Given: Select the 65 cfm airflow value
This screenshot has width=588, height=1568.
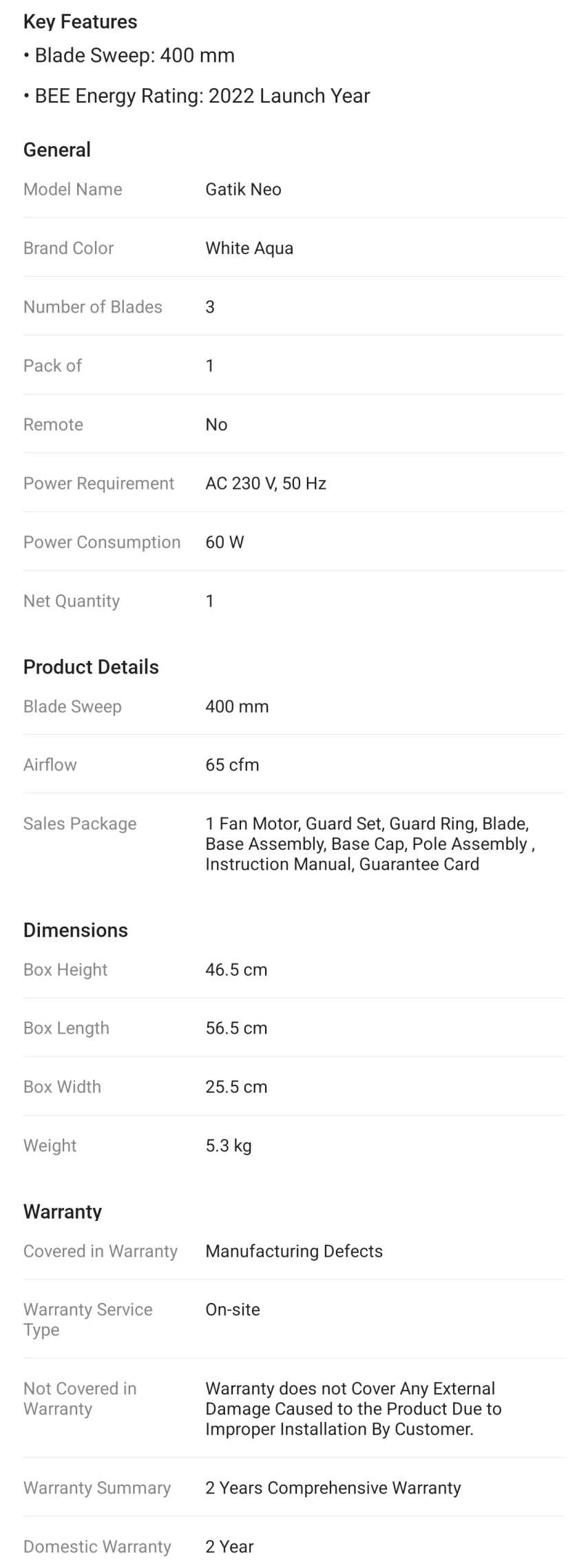Looking at the screenshot, I should 232,765.
